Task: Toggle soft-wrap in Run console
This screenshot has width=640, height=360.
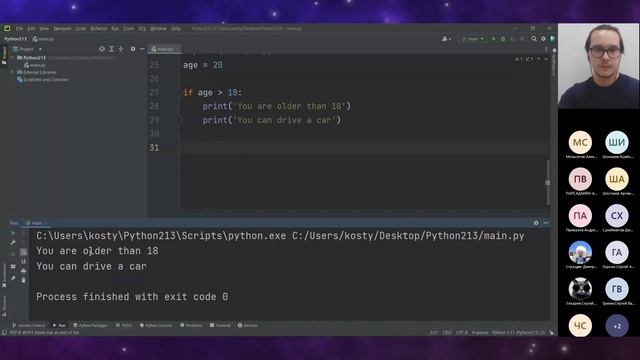Action: pos(23,252)
